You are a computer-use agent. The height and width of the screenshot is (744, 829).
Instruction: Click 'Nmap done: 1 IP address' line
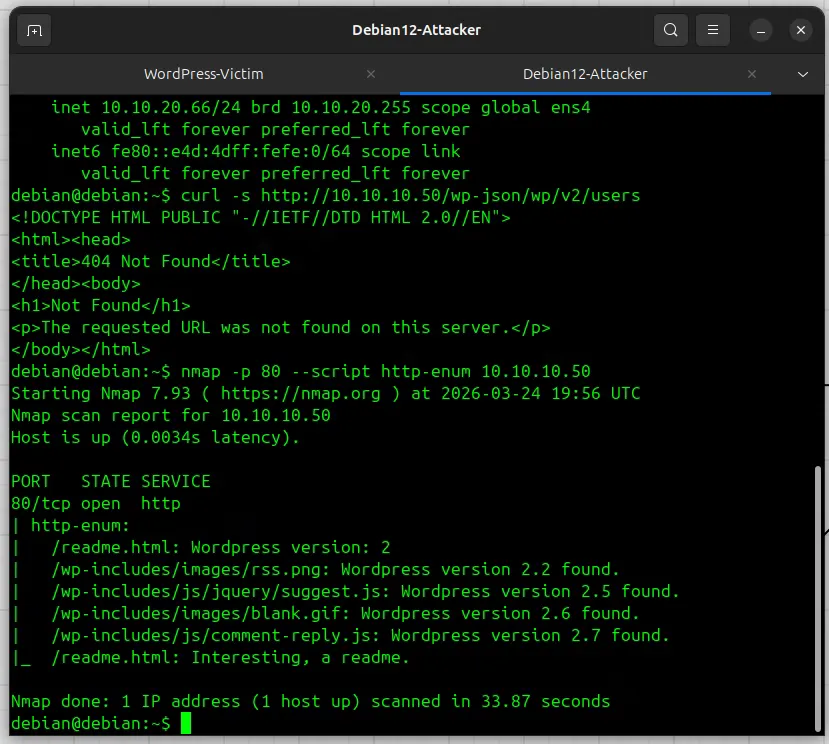[x=310, y=702]
